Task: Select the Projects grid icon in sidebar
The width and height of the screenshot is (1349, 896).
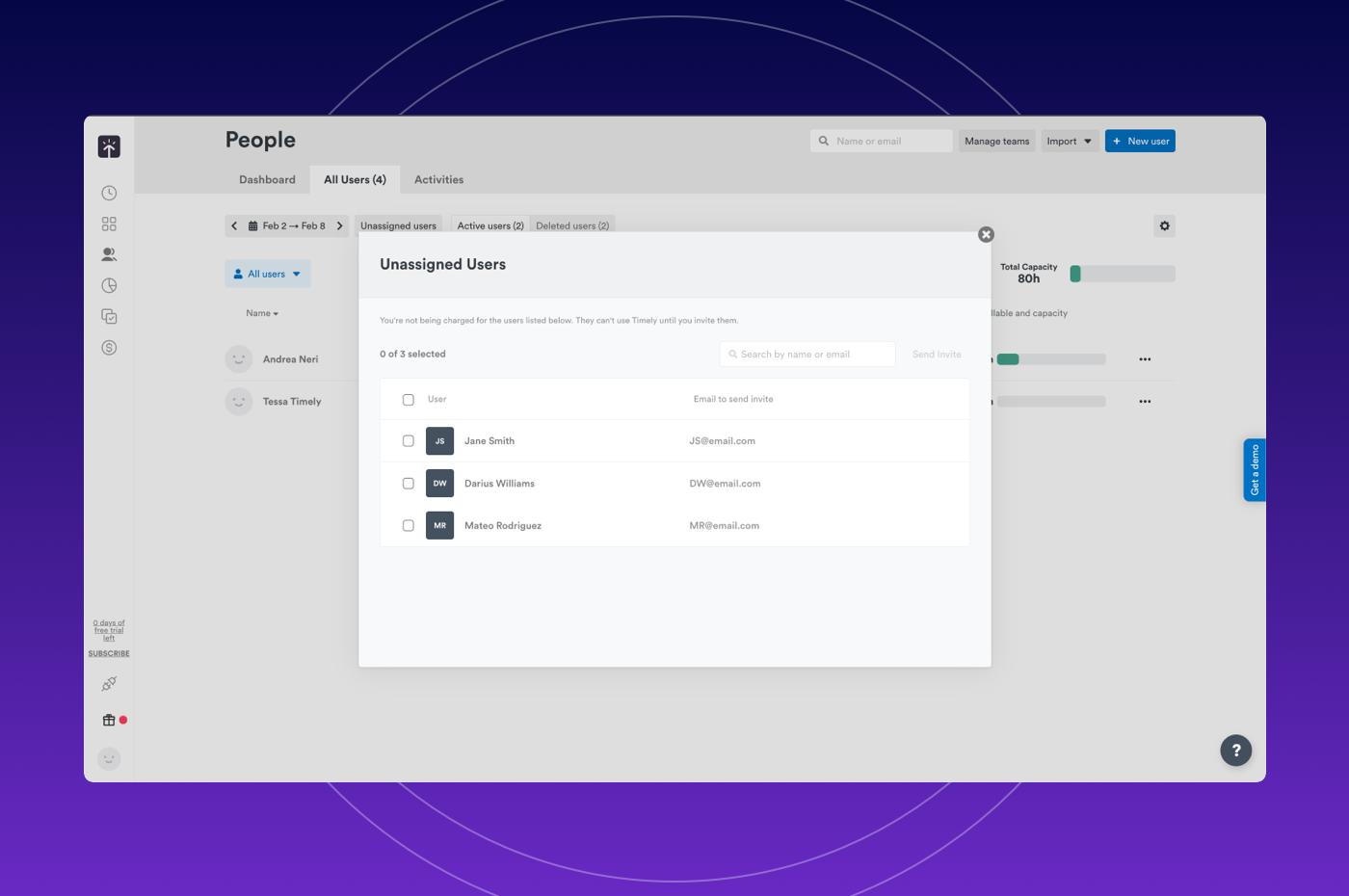Action: 109,224
